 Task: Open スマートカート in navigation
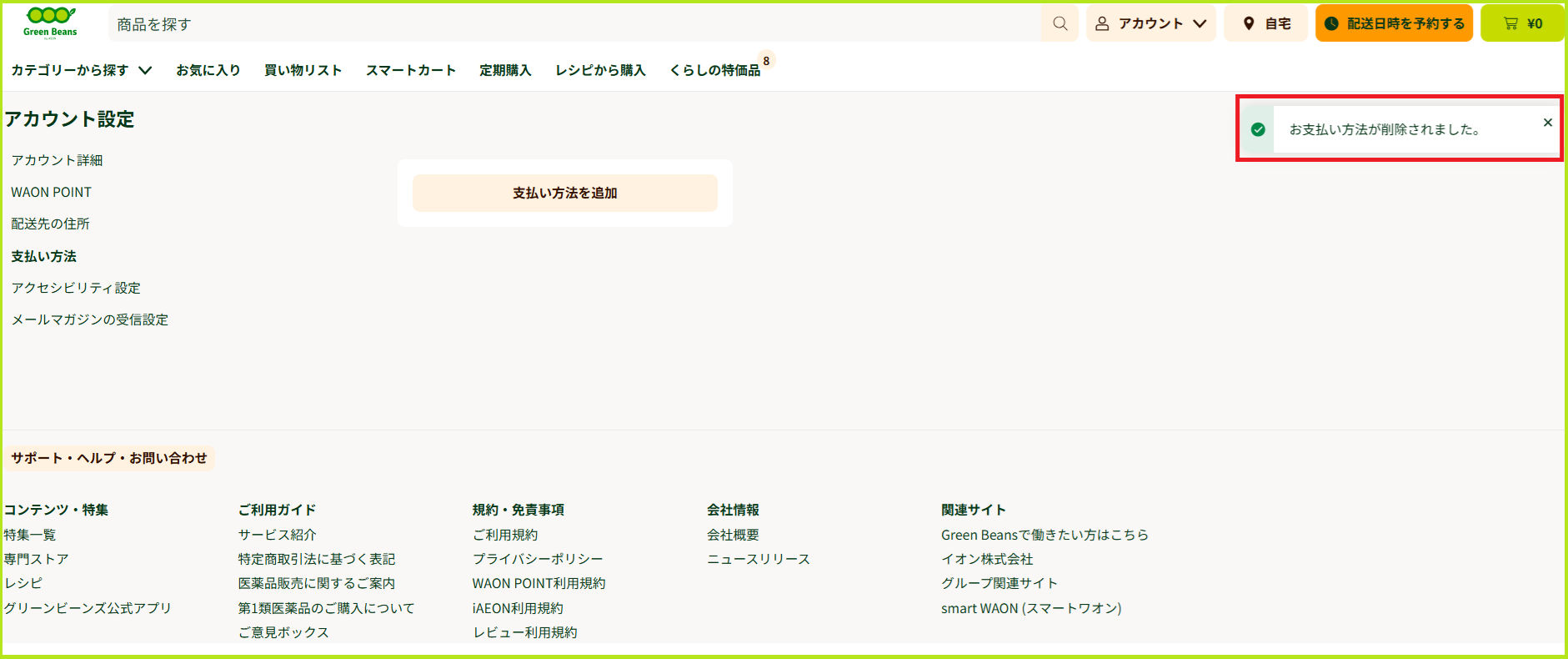pyautogui.click(x=411, y=70)
